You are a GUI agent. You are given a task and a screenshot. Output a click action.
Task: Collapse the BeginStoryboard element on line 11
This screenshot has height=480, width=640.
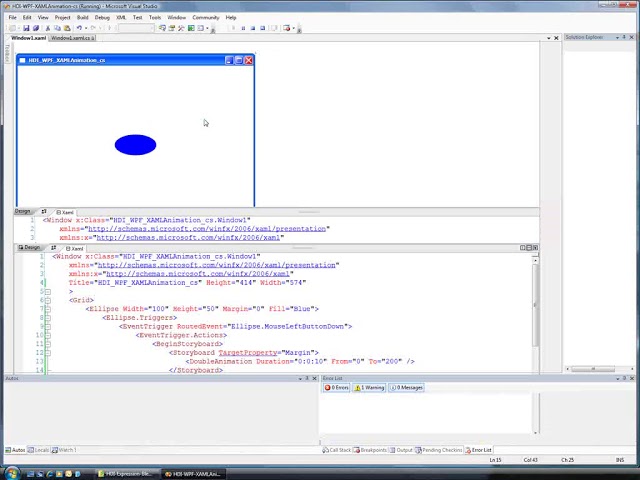[48, 344]
